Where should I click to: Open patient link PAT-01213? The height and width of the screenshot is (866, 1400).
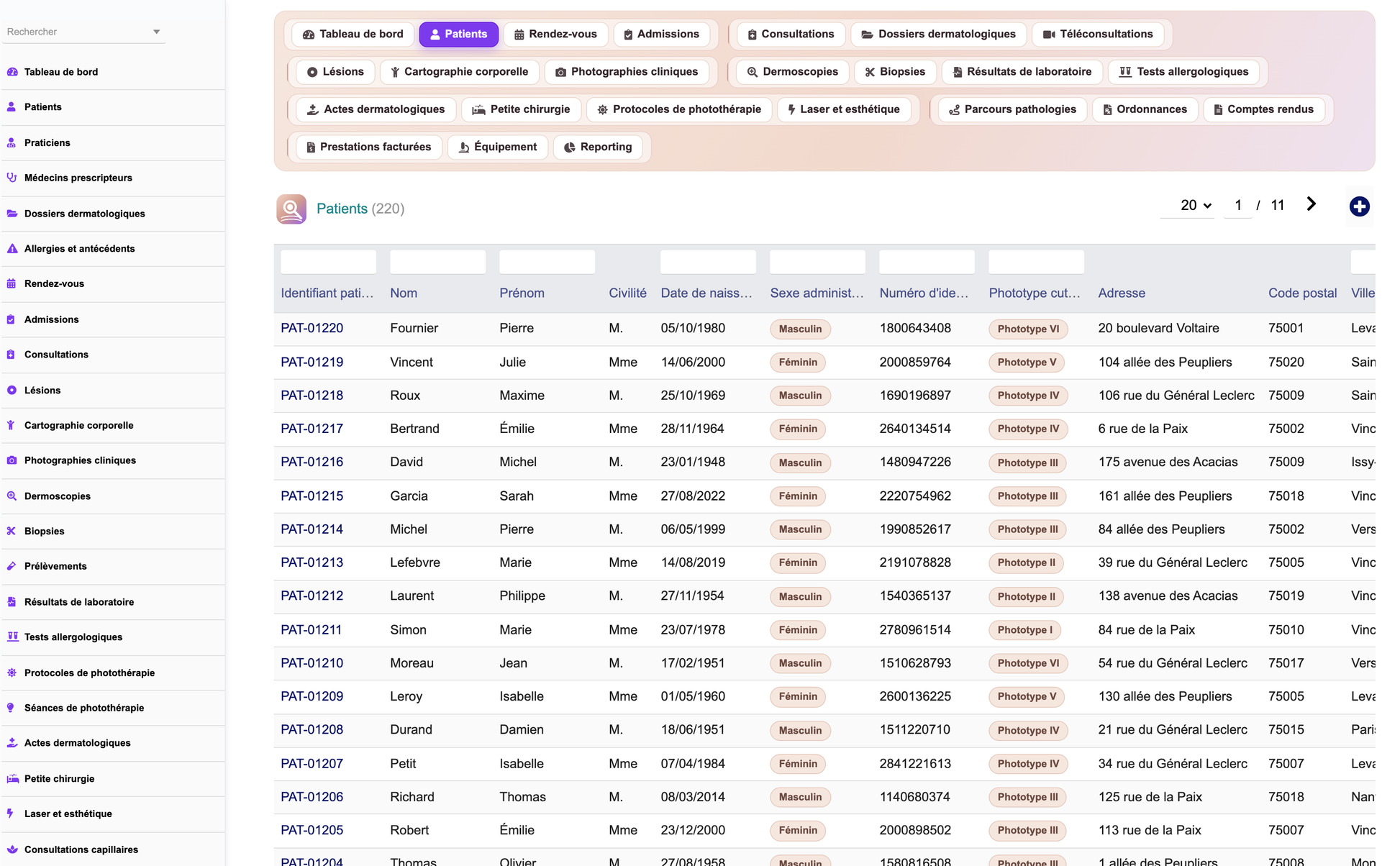pyautogui.click(x=312, y=562)
